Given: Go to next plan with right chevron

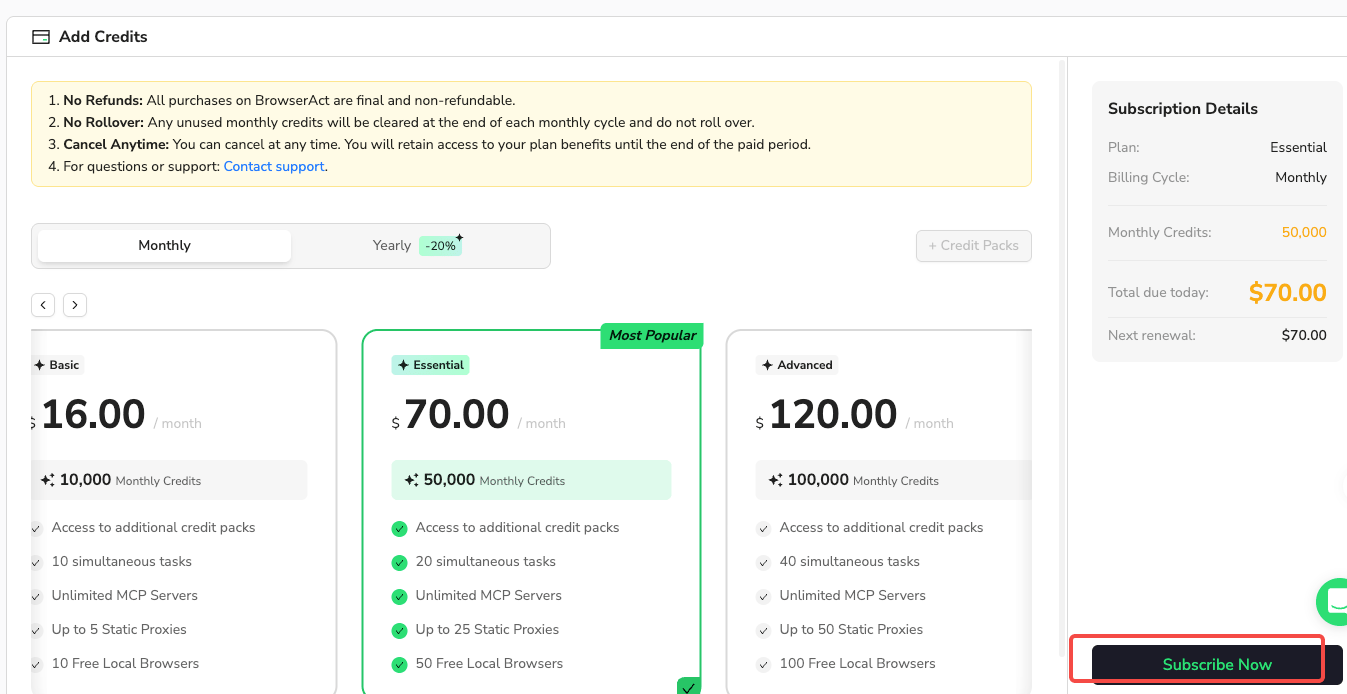Looking at the screenshot, I should coord(75,305).
